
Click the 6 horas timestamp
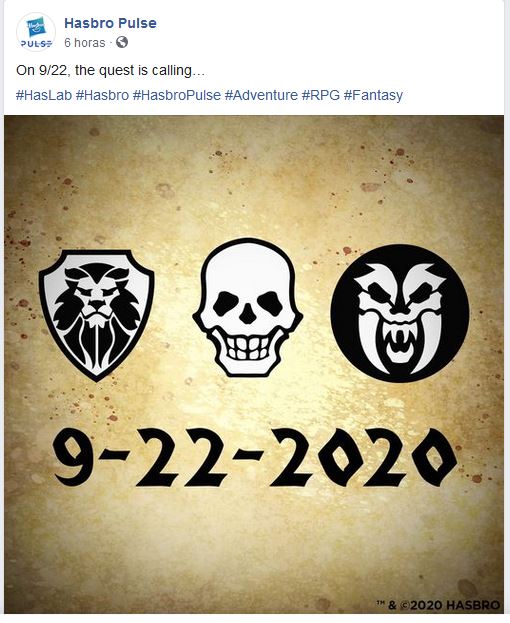tap(85, 43)
